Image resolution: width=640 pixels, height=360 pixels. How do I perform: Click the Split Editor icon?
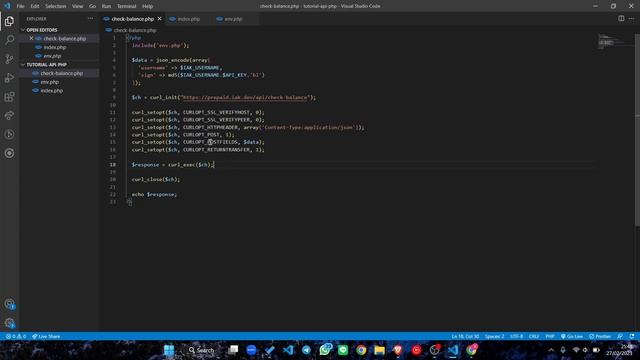coord(621,18)
